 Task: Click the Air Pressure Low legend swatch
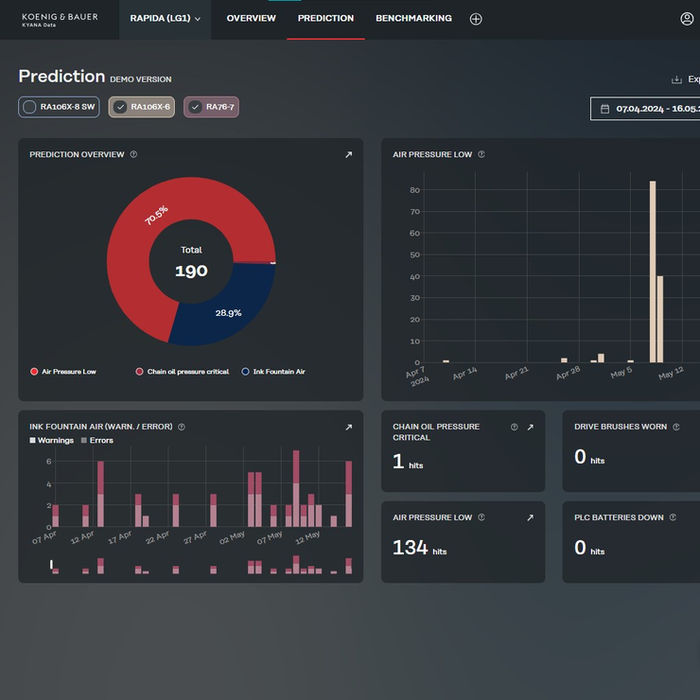pos(34,371)
